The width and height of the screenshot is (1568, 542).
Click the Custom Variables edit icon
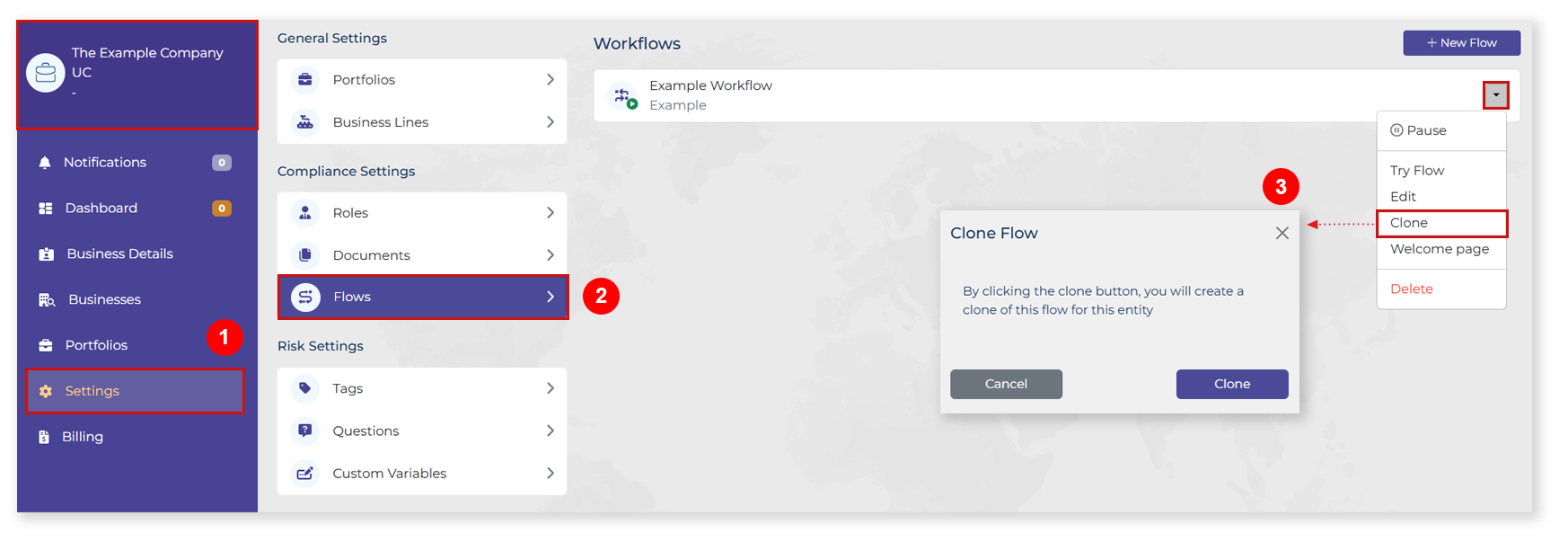[x=305, y=474]
